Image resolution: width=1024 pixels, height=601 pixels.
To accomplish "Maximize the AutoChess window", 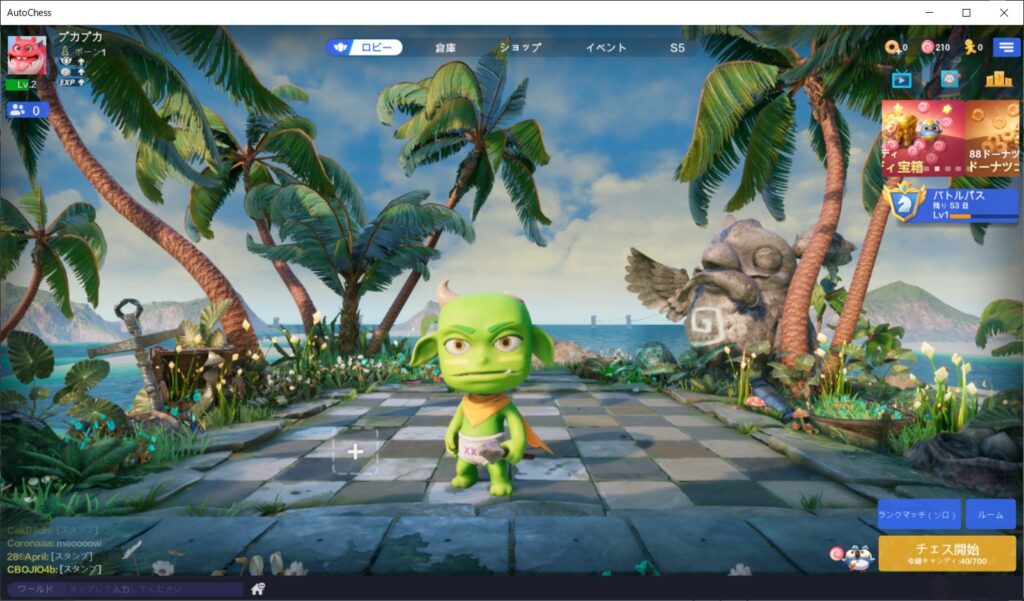I will pos(967,12).
